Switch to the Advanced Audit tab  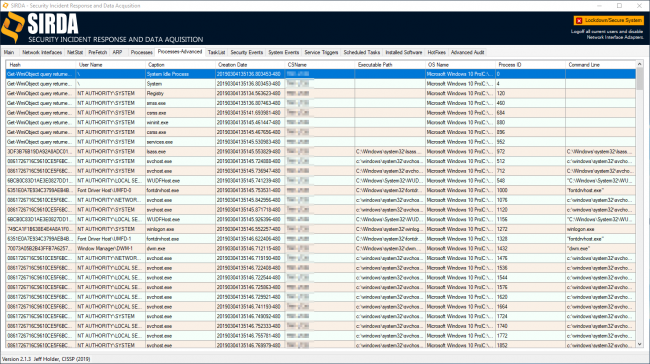click(468, 52)
